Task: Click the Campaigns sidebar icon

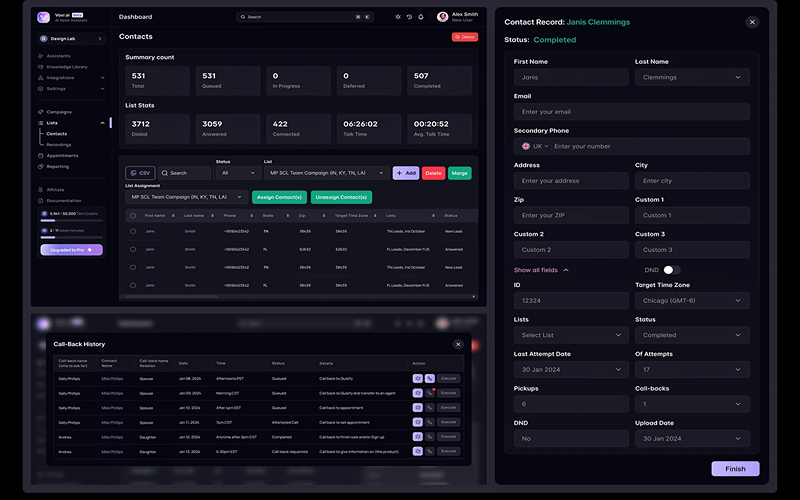Action: click(x=40, y=112)
